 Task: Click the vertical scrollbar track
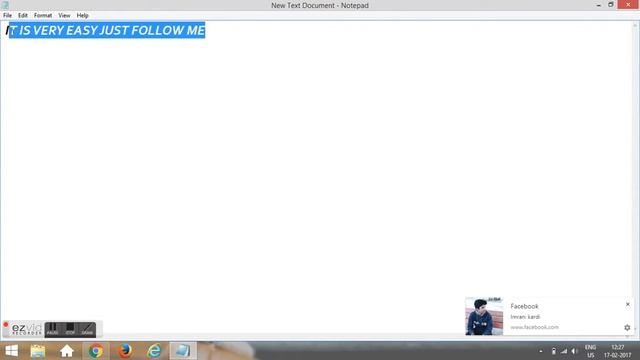click(x=635, y=178)
